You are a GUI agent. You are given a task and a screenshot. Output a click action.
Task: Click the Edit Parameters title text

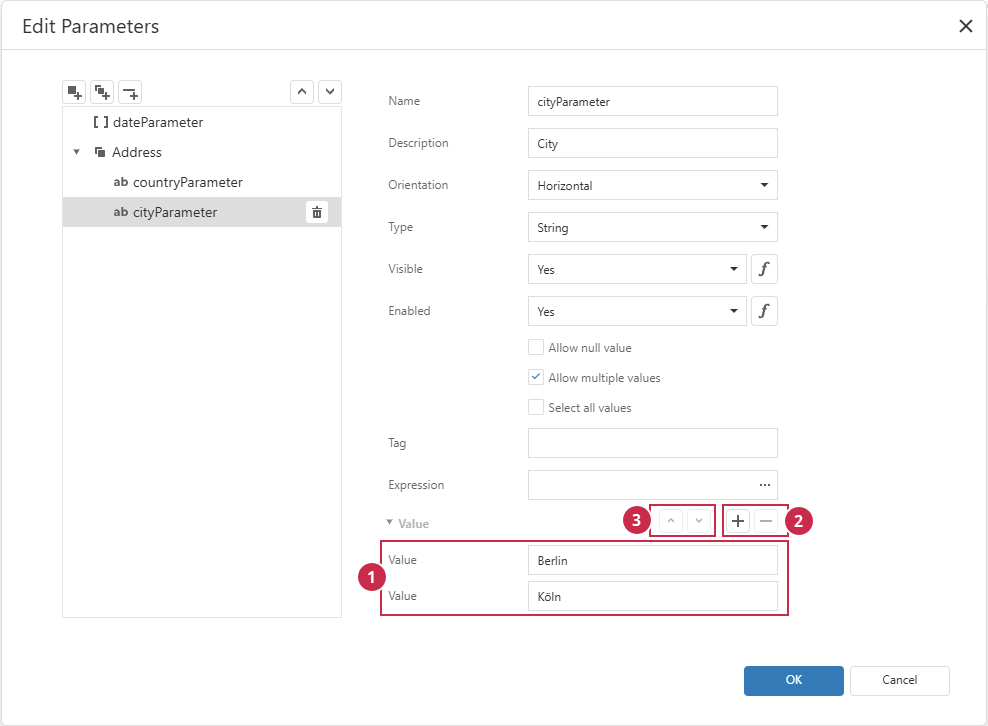coord(91,26)
